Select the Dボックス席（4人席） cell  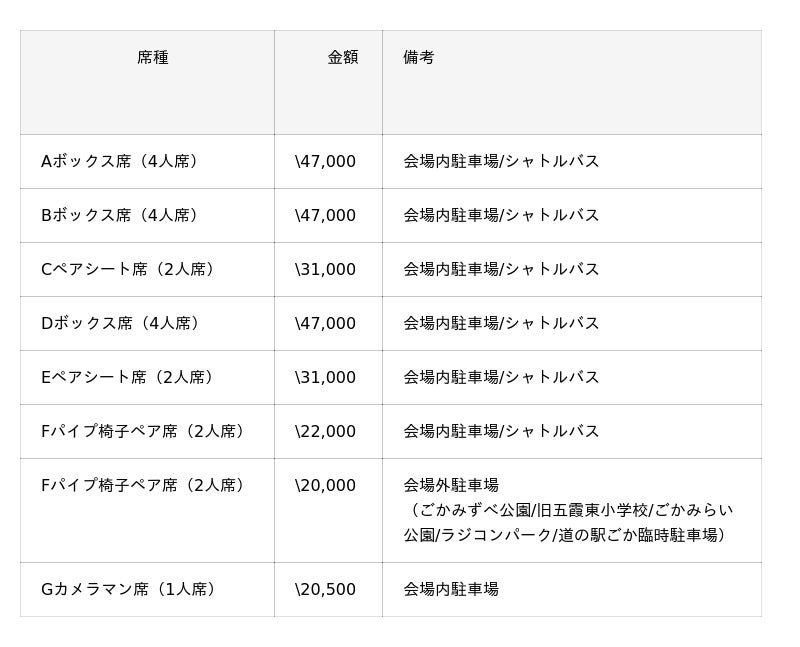tap(122, 323)
